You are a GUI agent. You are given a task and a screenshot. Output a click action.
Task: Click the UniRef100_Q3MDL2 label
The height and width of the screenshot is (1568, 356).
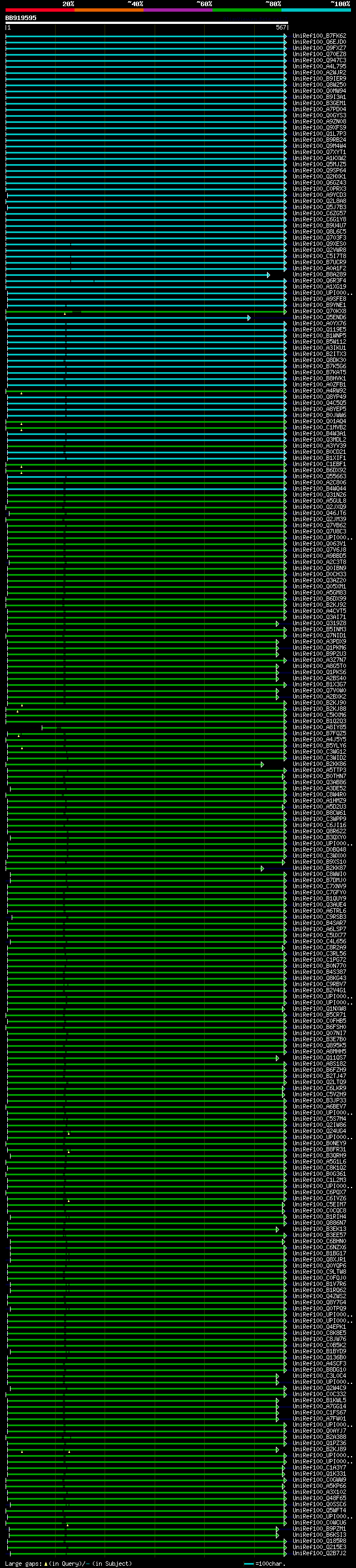click(319, 439)
